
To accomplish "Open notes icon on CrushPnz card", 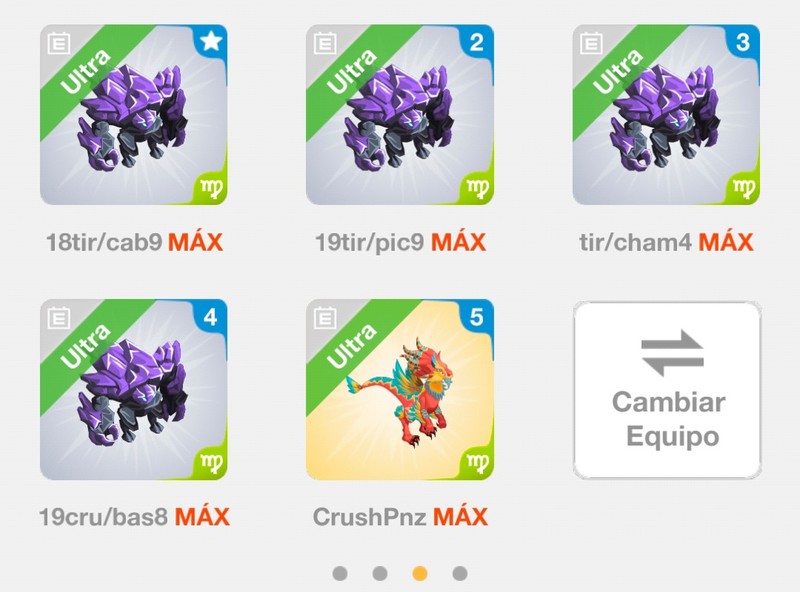I will pos(325,318).
